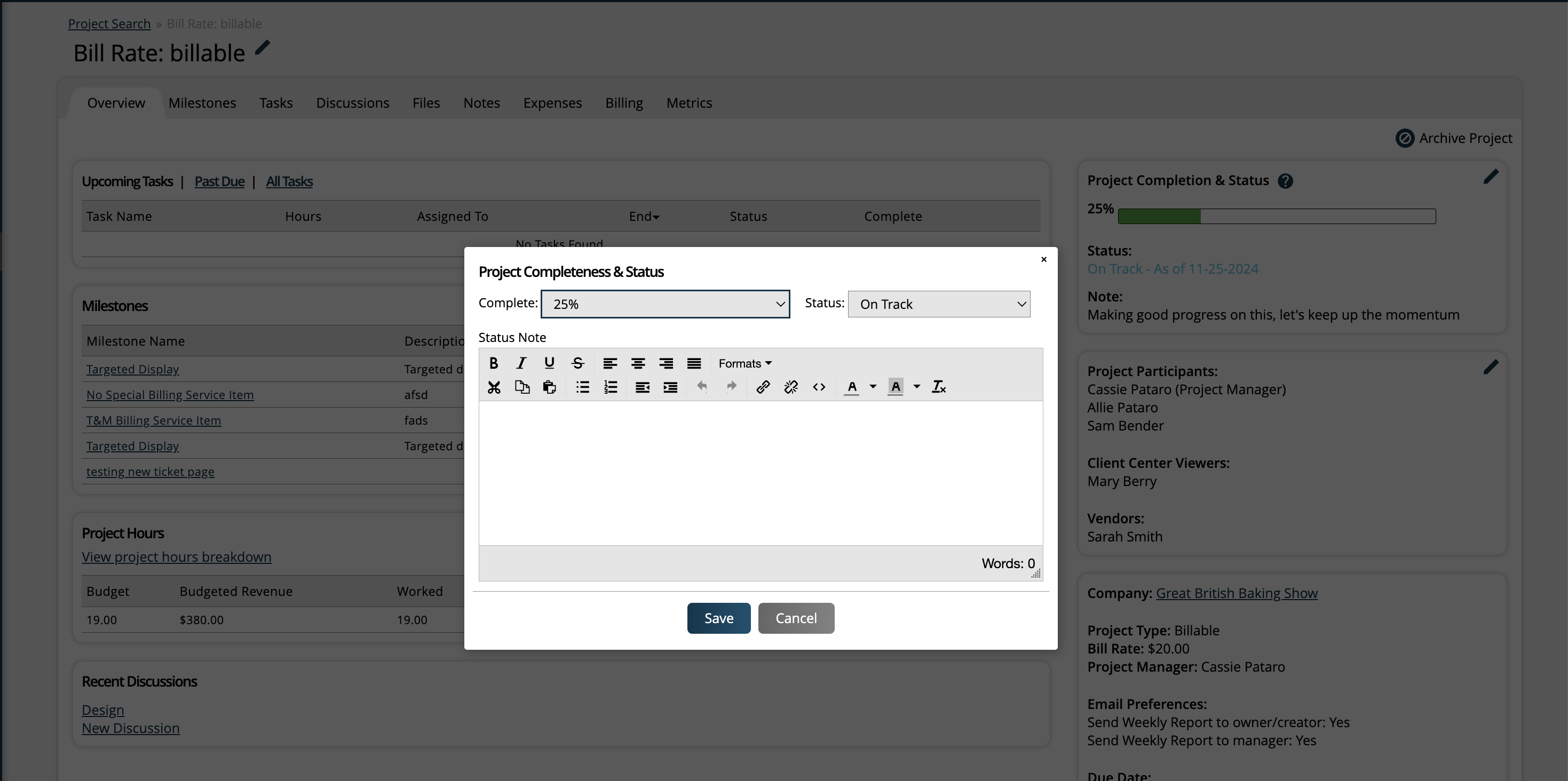Insert a numbered list
This screenshot has width=1568, height=781.
(x=611, y=387)
